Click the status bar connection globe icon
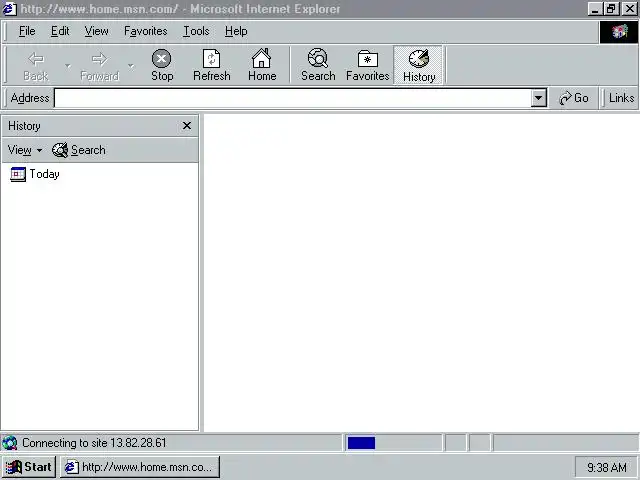Screen dimensions: 640x480 (9, 443)
